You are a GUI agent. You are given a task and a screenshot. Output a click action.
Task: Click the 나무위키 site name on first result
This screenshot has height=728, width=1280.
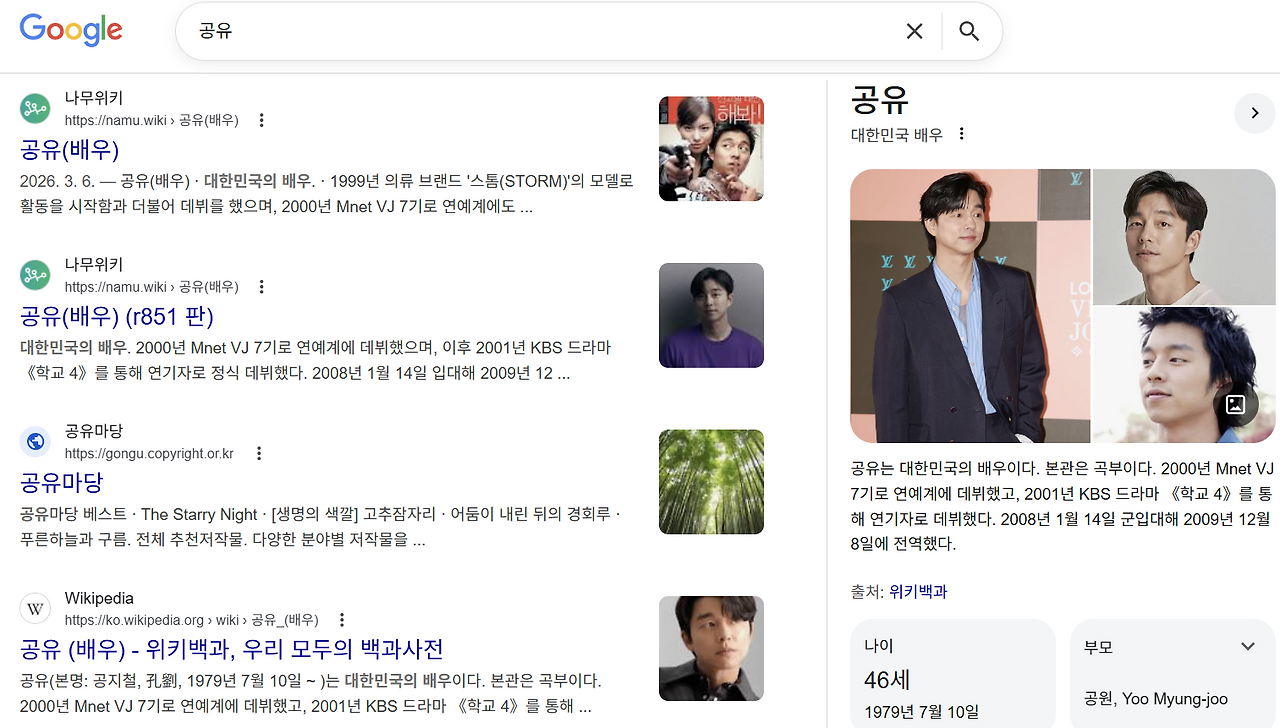(x=94, y=98)
